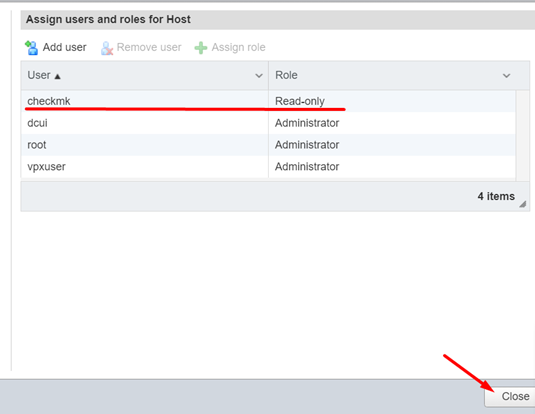Click the Remove user label

pyautogui.click(x=149, y=47)
